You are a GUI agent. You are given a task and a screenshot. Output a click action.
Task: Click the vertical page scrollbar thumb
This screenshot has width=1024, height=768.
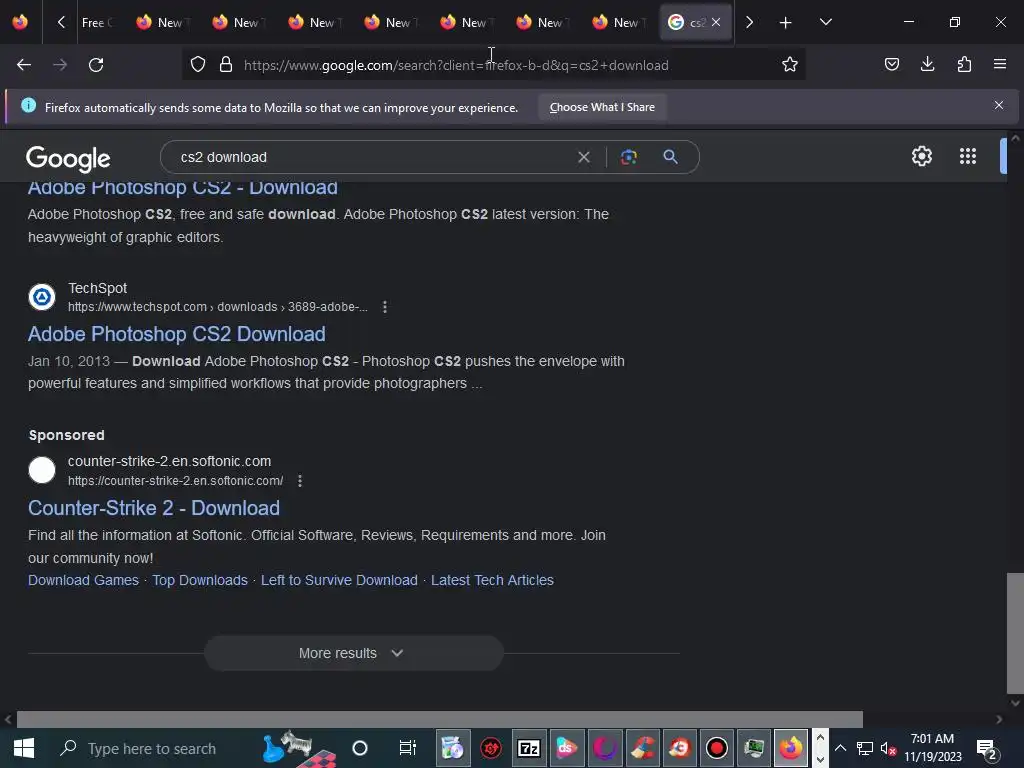click(1015, 632)
